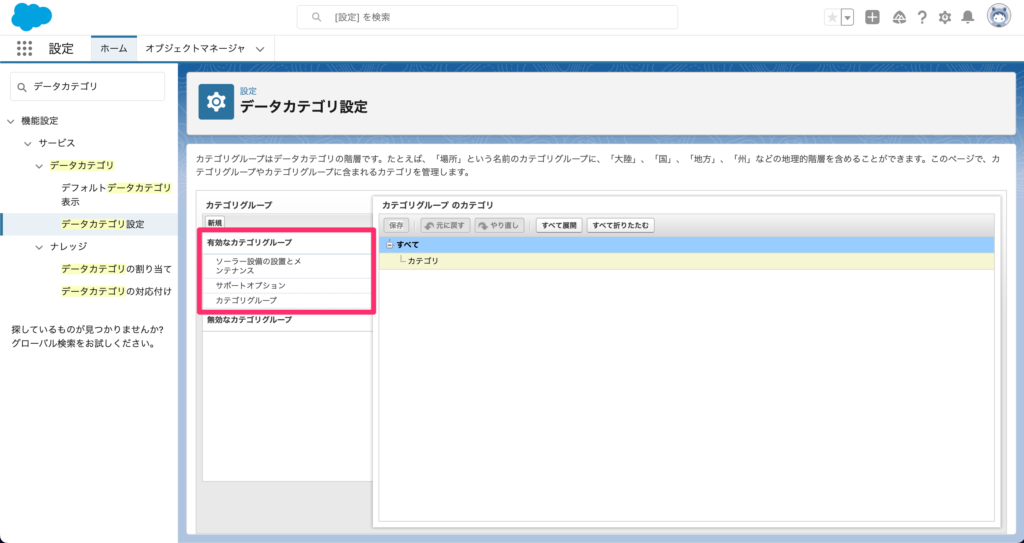
Task: Collapse the サービス tree node
Action: point(27,143)
